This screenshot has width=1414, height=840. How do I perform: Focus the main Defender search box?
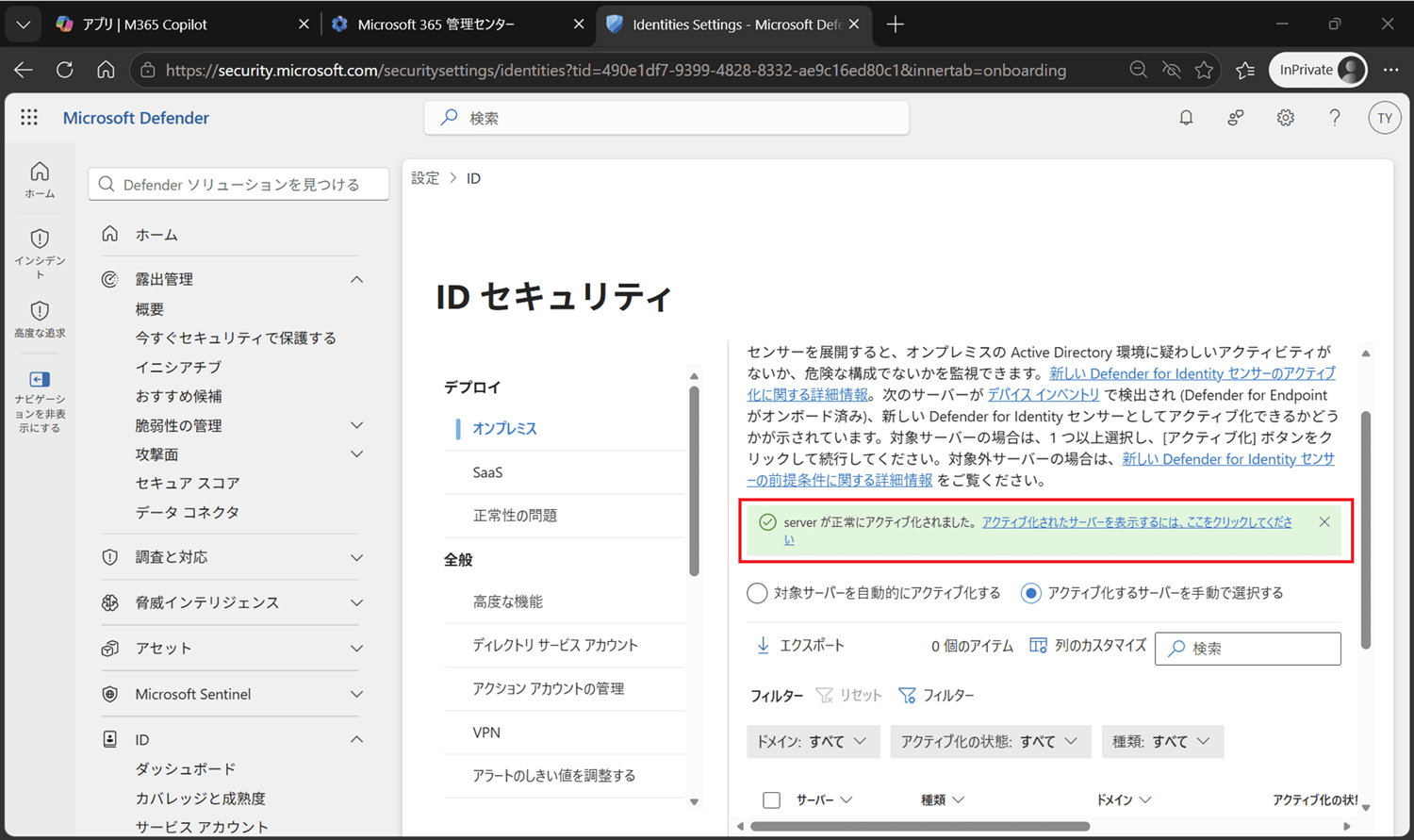point(666,118)
